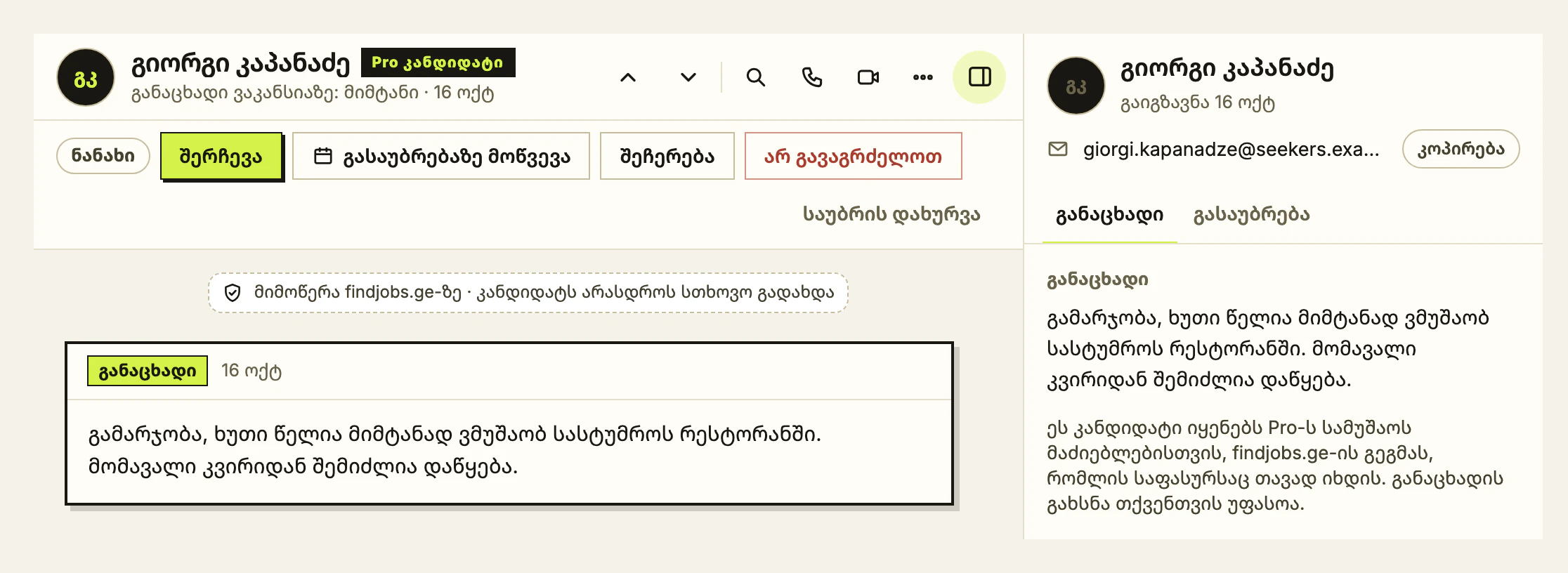This screenshot has width=1568, height=573.
Task: Select the ნანახი status pill
Action: coord(103,156)
